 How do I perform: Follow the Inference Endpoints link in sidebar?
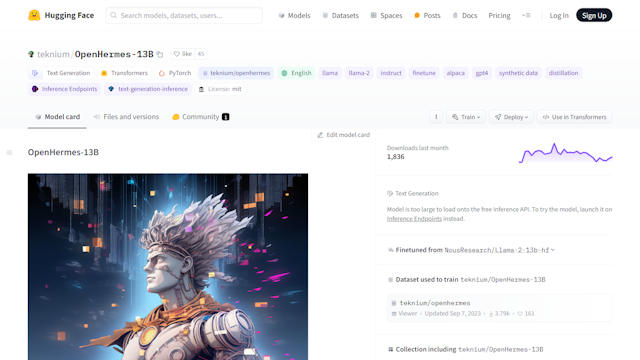point(414,219)
